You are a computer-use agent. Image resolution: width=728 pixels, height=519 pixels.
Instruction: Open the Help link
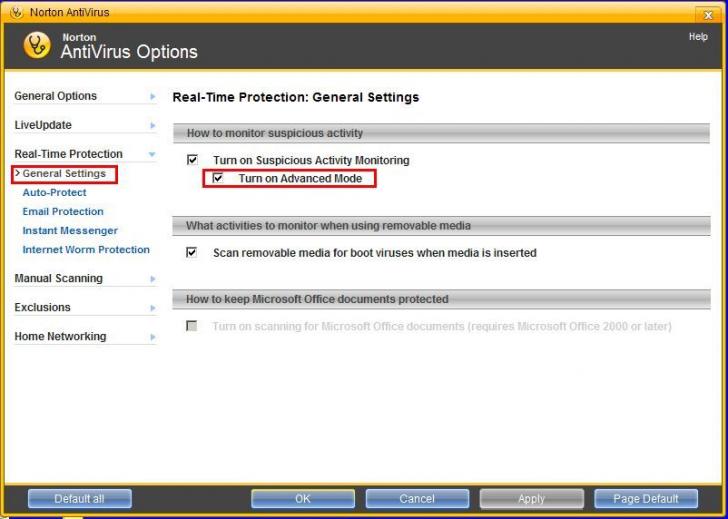698,37
